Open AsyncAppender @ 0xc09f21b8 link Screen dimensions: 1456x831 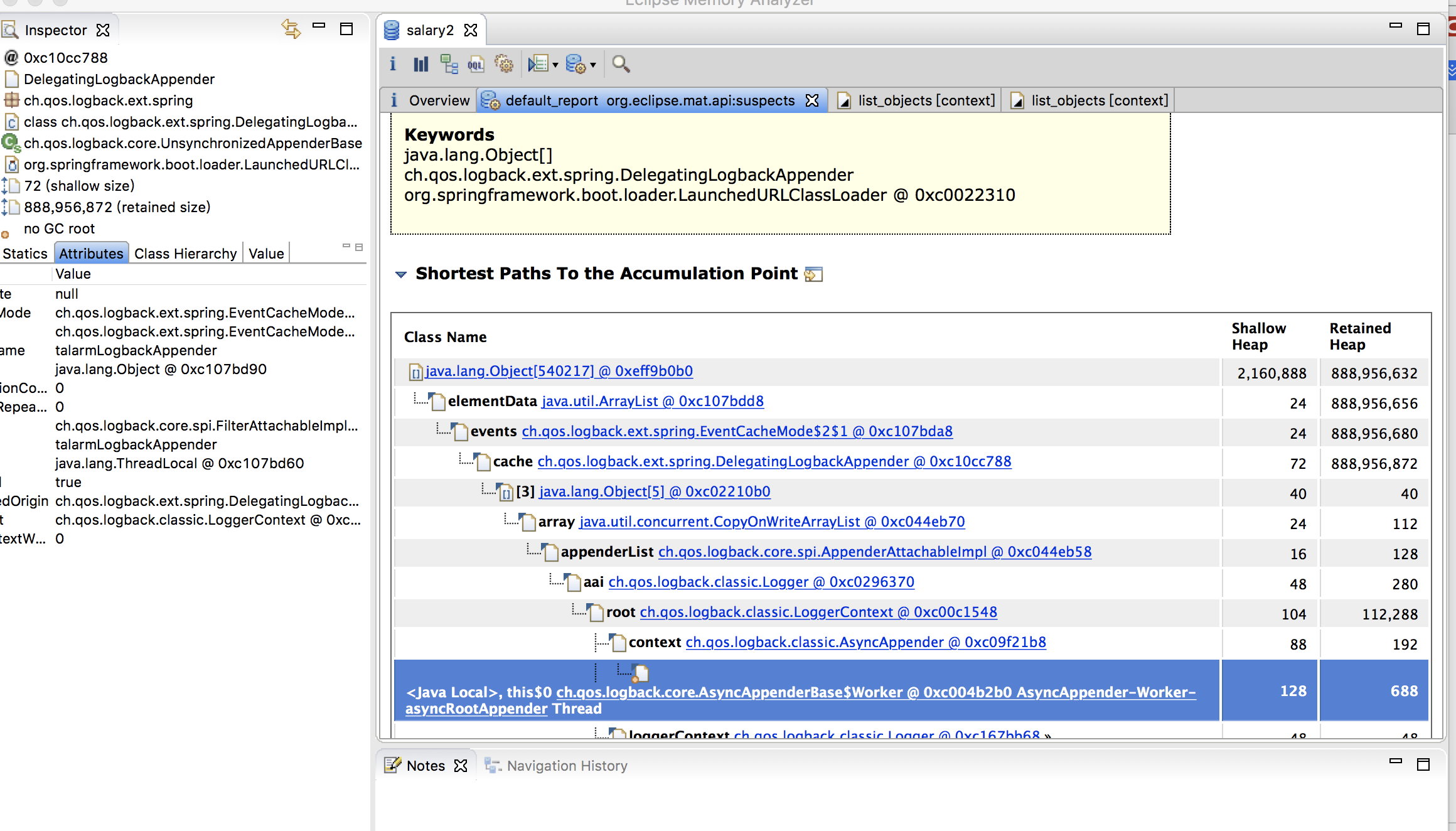click(x=866, y=642)
